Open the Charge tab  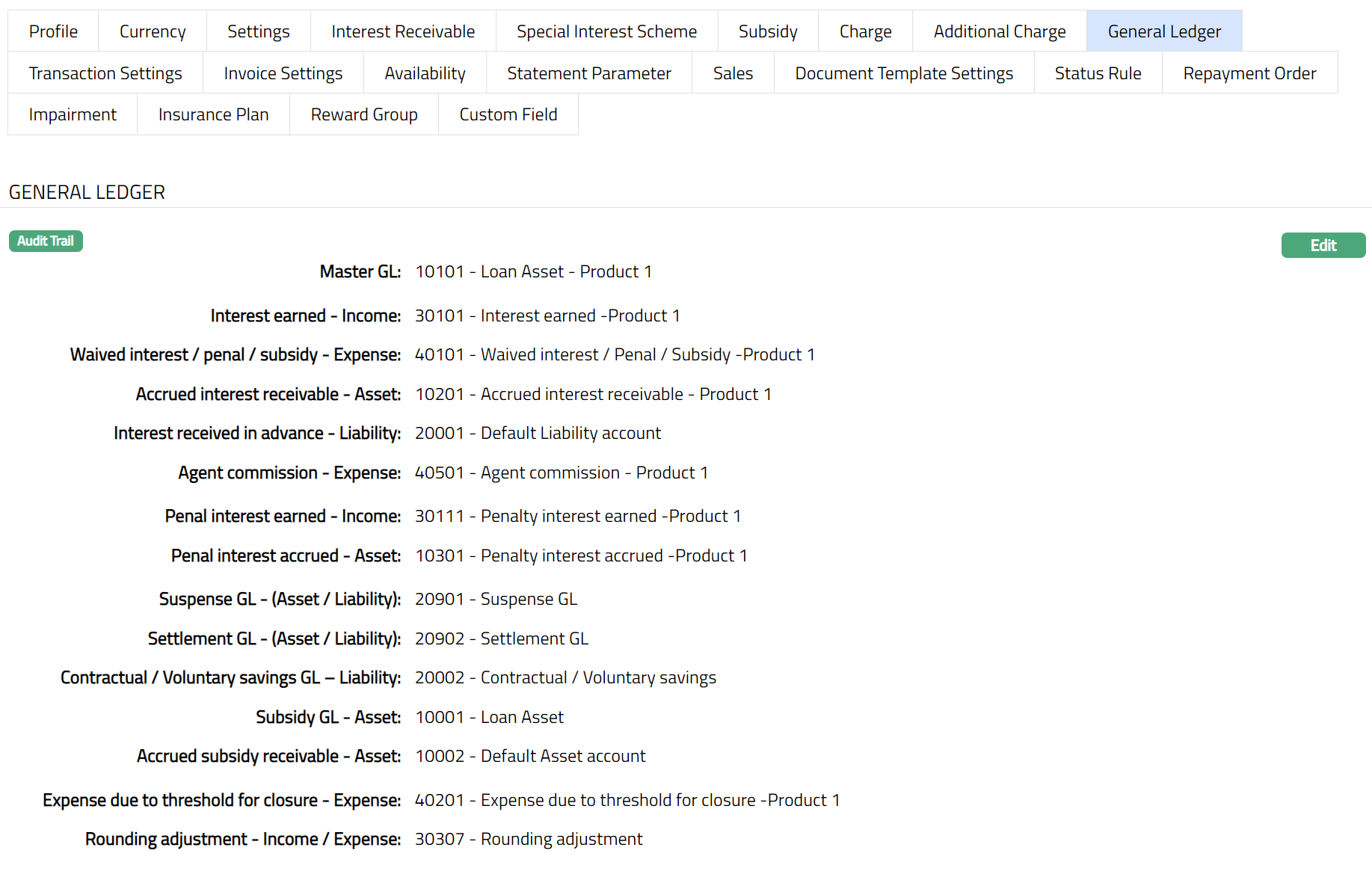865,31
